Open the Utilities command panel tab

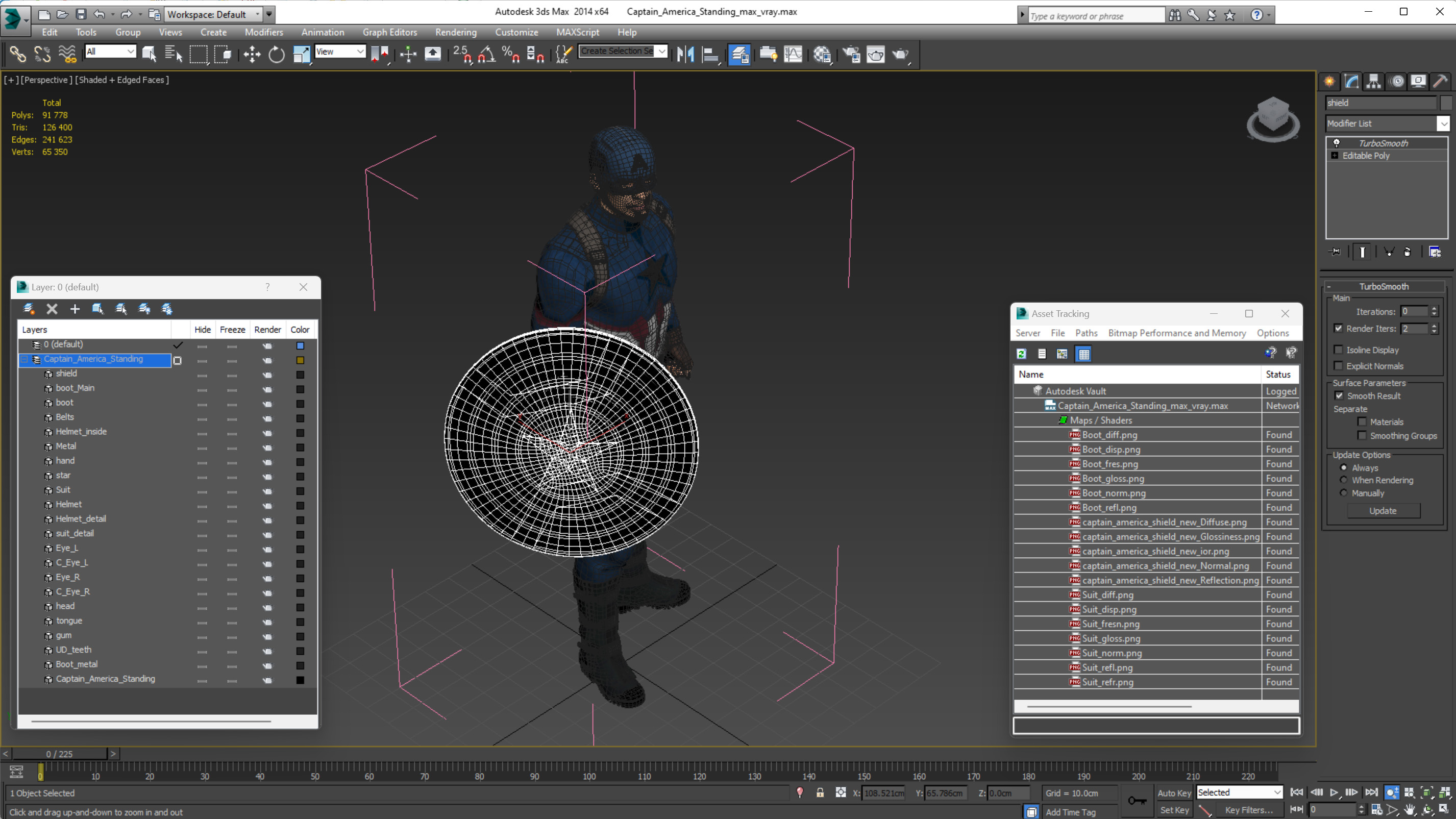[x=1440, y=82]
